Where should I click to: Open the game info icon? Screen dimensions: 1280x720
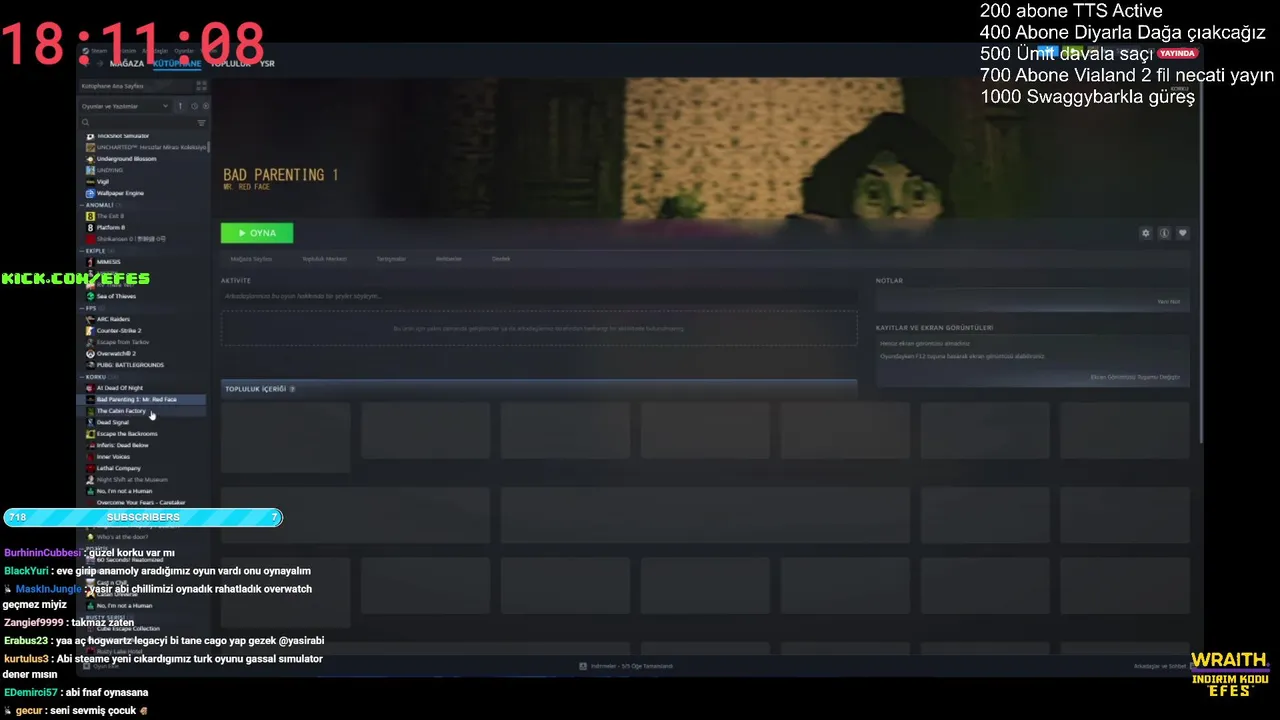[x=1164, y=233]
